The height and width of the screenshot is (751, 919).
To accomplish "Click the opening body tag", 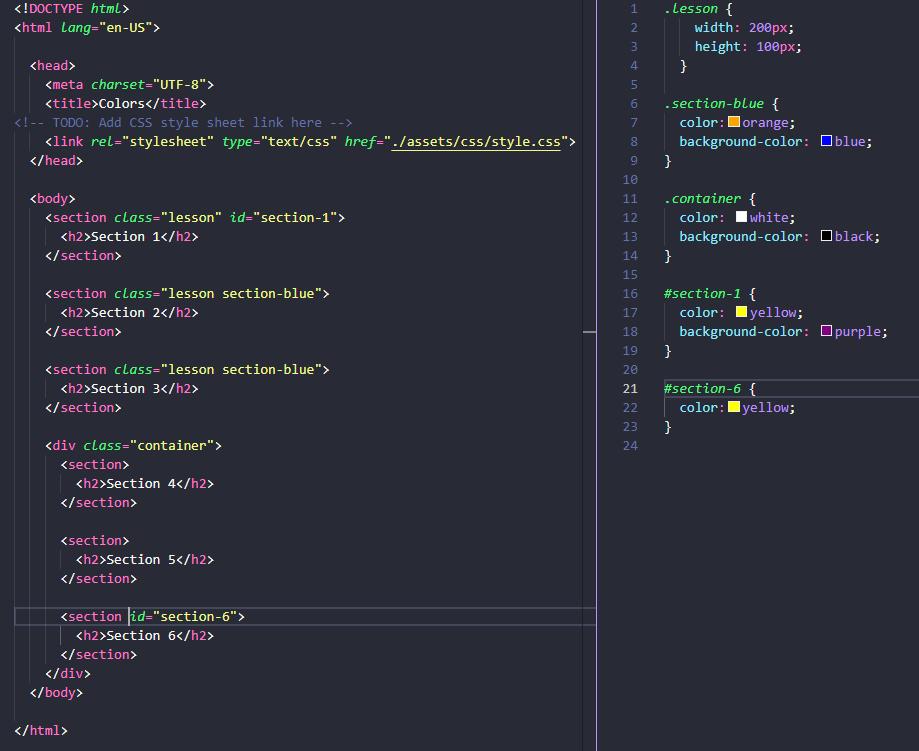I will pos(53,199).
